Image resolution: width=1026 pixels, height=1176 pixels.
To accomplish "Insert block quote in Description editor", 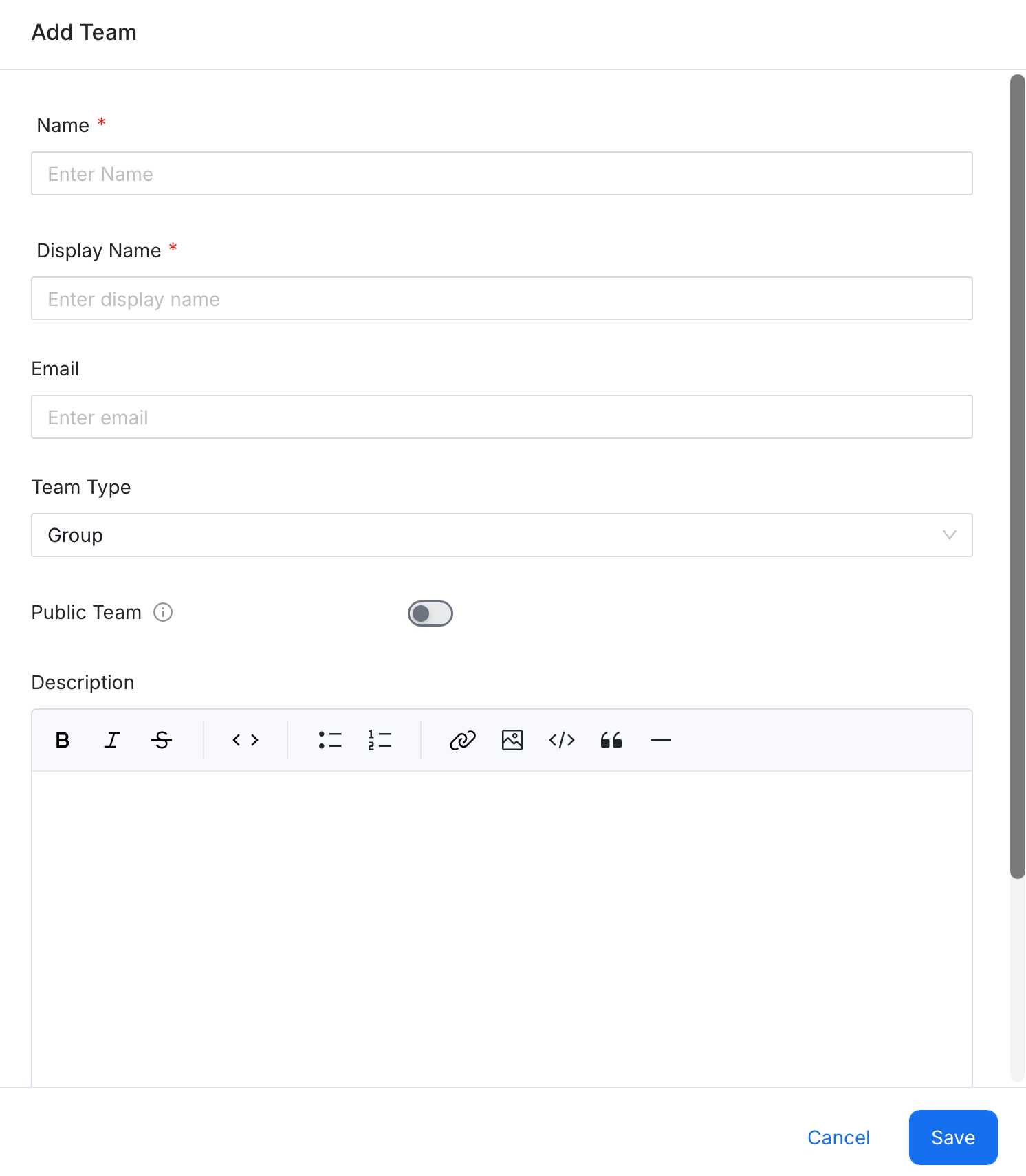I will [611, 740].
